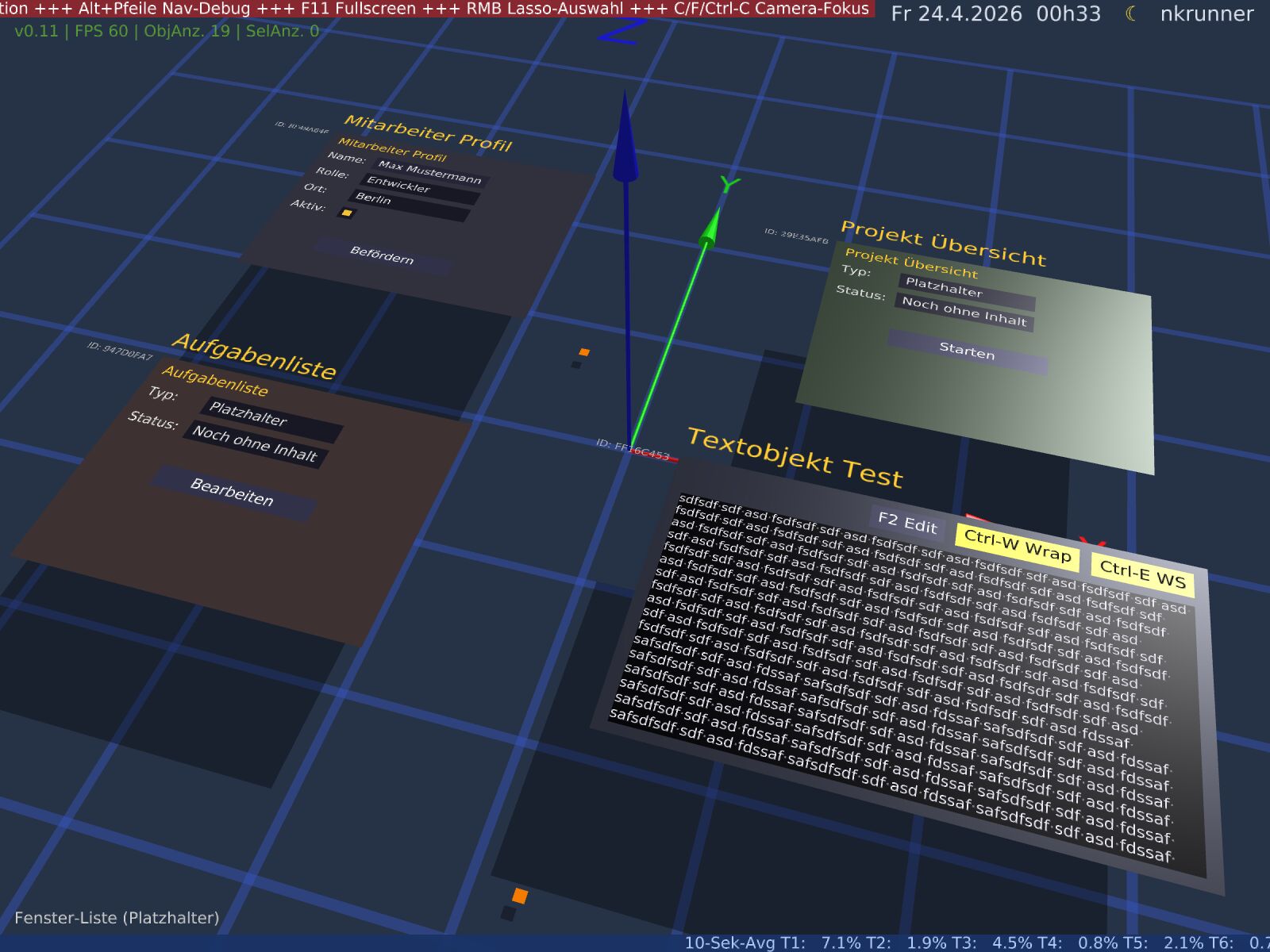The height and width of the screenshot is (952, 1270).
Task: Select the large 'Mitarbeiter Profil' window title
Action: (x=428, y=132)
